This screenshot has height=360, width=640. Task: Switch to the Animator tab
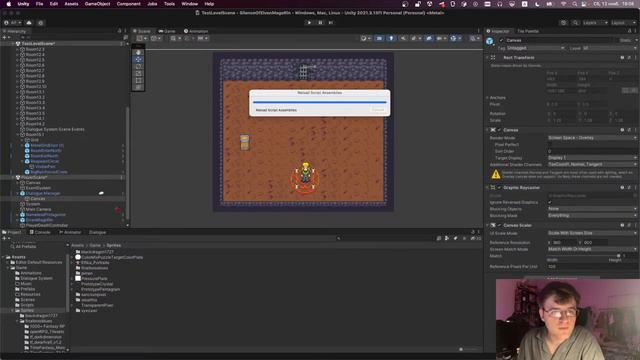point(70,232)
